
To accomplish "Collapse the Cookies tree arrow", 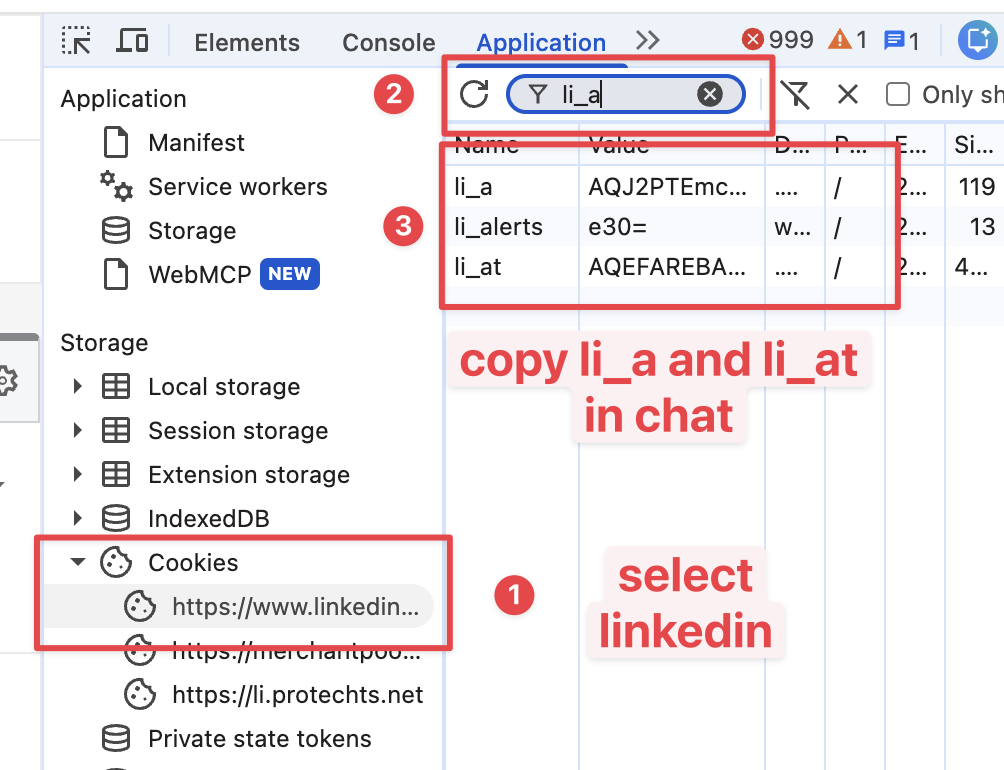I will [77, 562].
